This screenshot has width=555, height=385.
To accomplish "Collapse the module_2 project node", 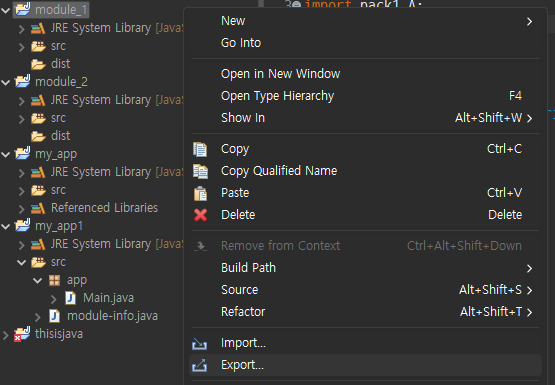I will 6,82.
